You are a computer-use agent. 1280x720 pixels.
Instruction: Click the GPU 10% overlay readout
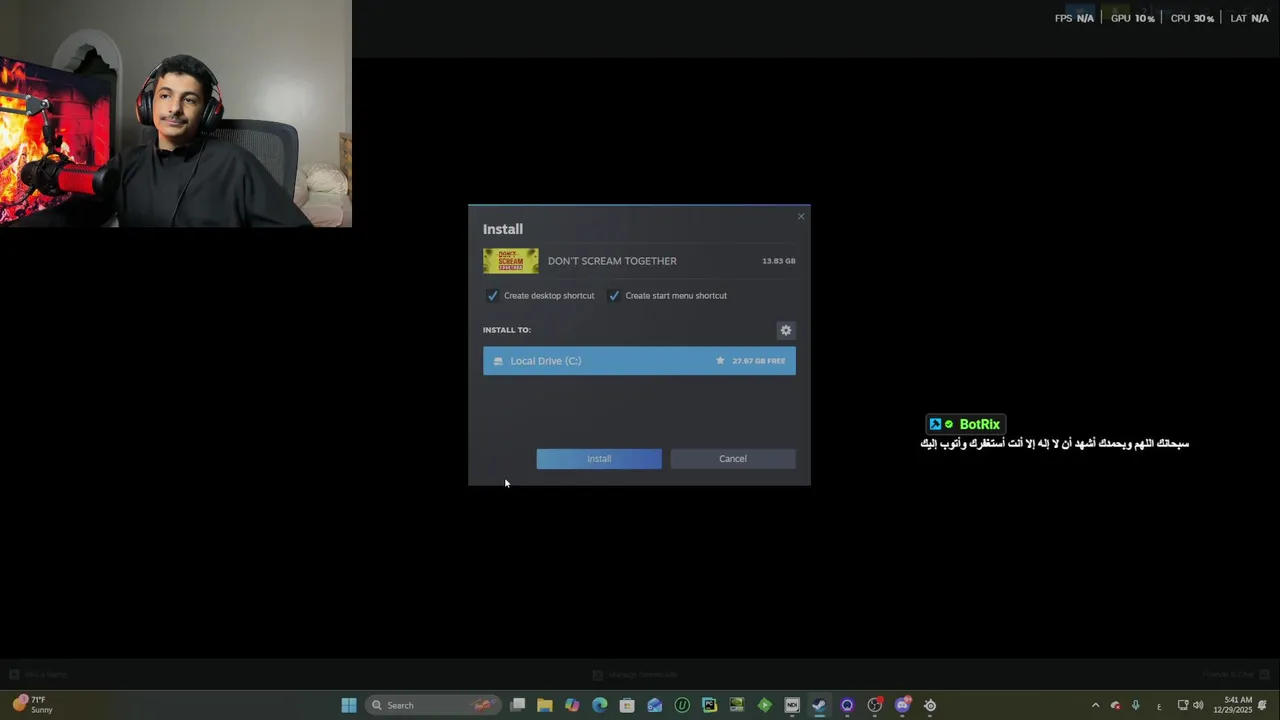click(1133, 18)
